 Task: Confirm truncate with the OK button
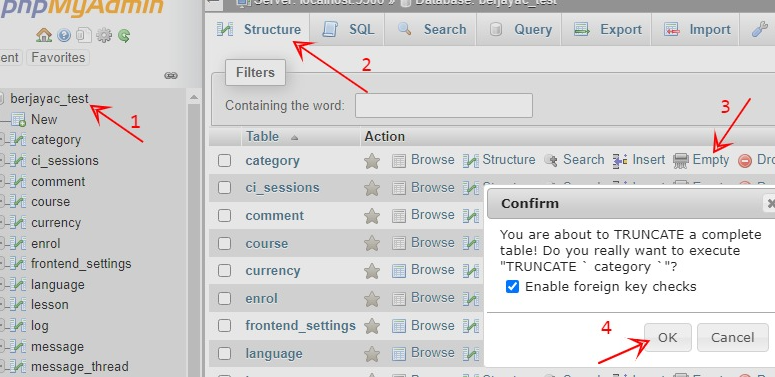coord(667,337)
